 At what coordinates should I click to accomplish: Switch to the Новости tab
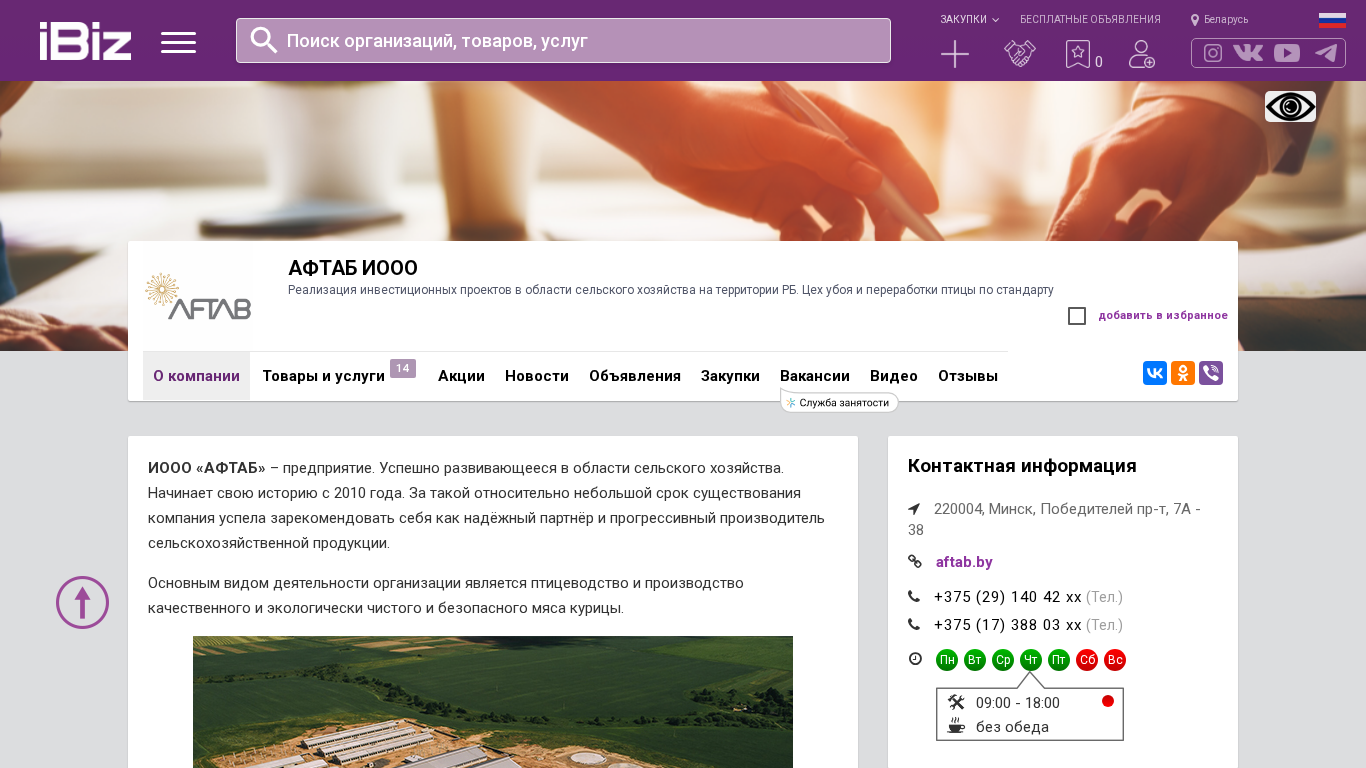click(x=537, y=376)
